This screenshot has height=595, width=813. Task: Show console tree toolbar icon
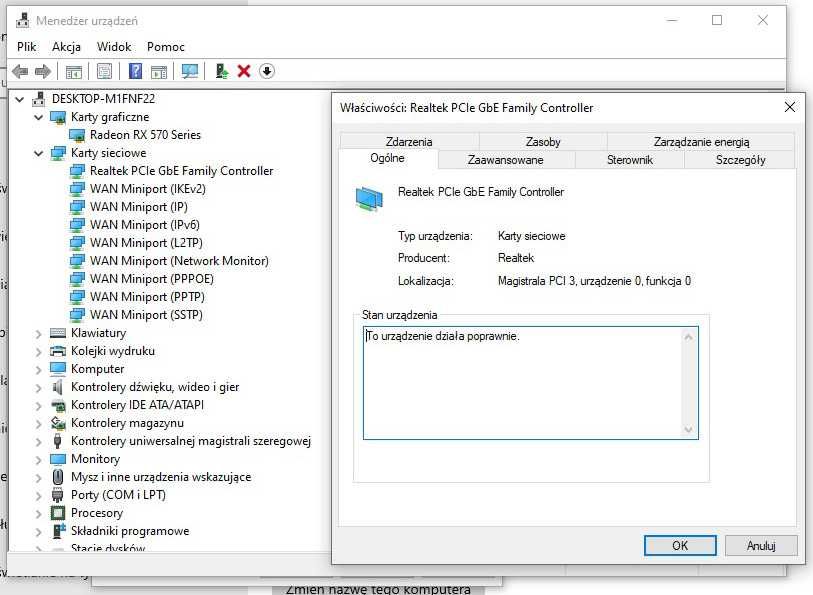(74, 71)
